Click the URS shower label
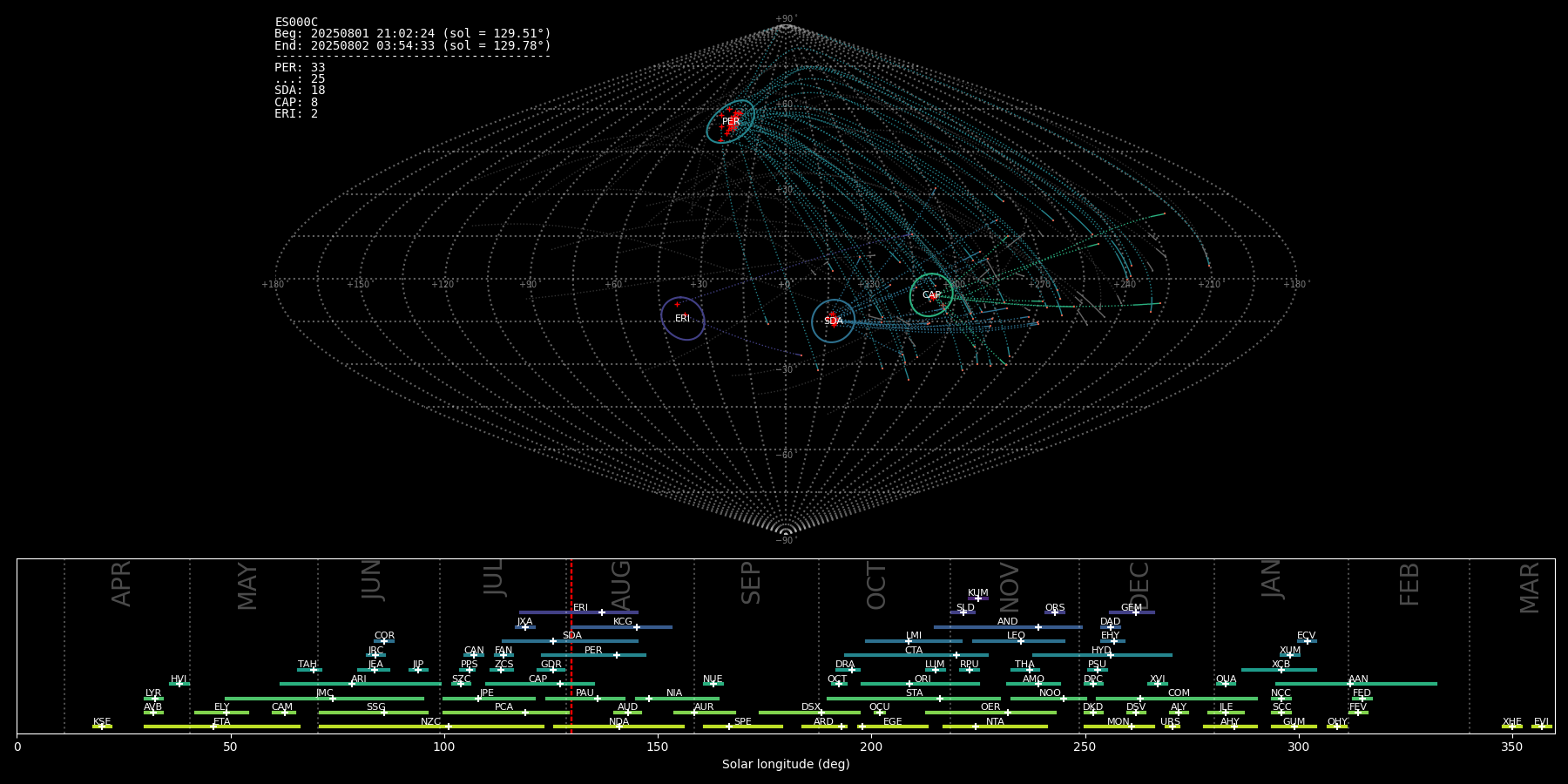 (x=1170, y=722)
